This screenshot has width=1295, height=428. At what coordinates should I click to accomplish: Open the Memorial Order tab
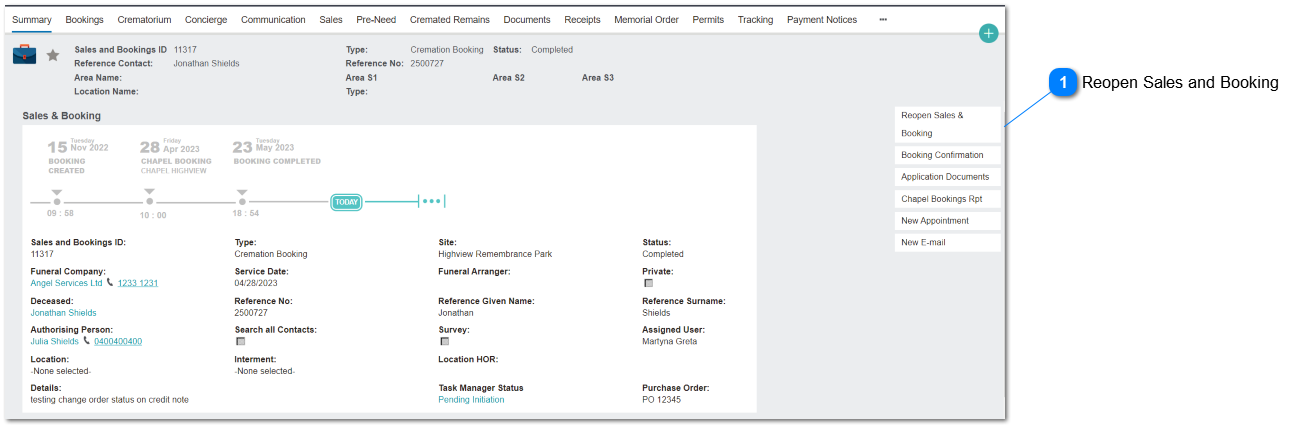[646, 19]
